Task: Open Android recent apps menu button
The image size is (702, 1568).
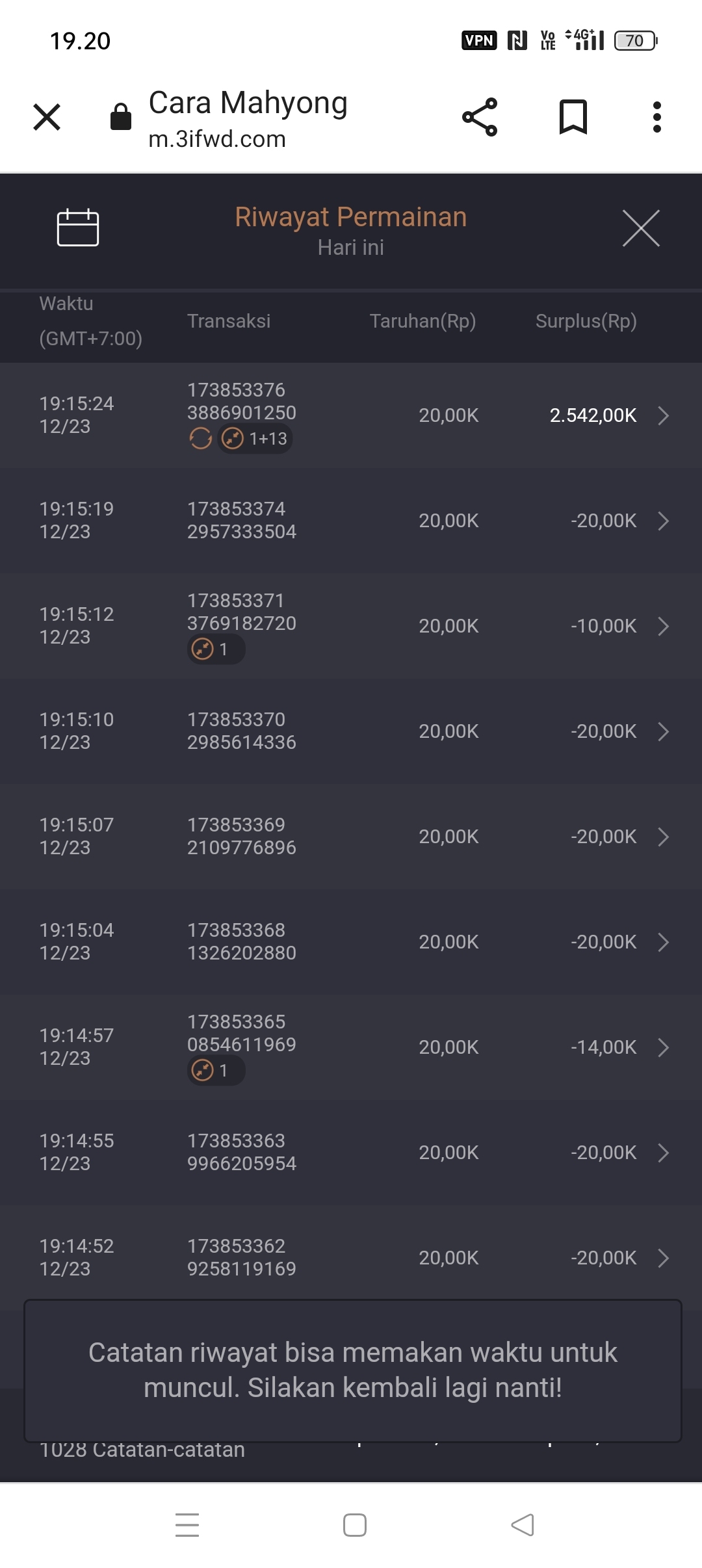Action: tap(187, 1525)
